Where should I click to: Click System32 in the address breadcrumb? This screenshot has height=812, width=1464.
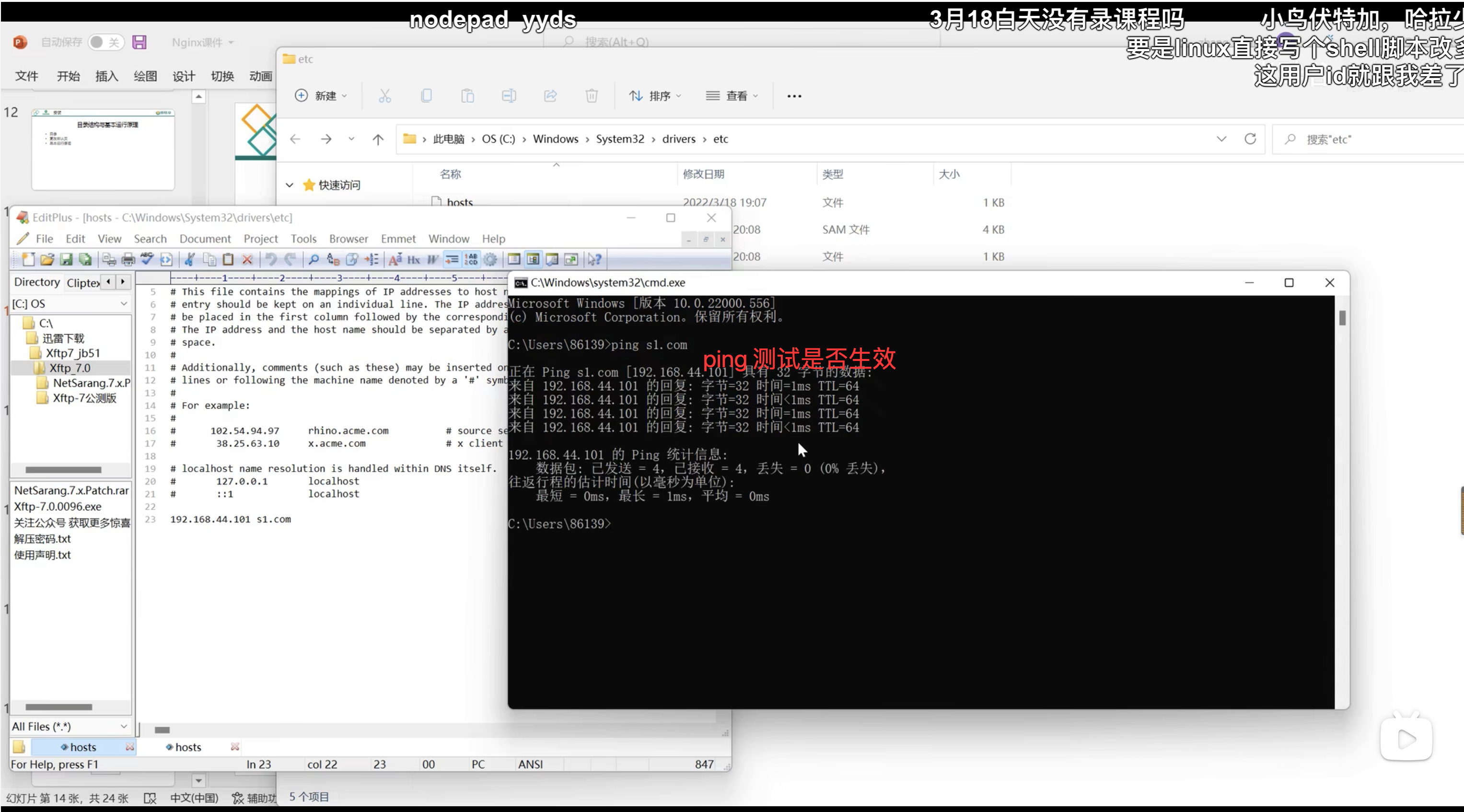619,139
